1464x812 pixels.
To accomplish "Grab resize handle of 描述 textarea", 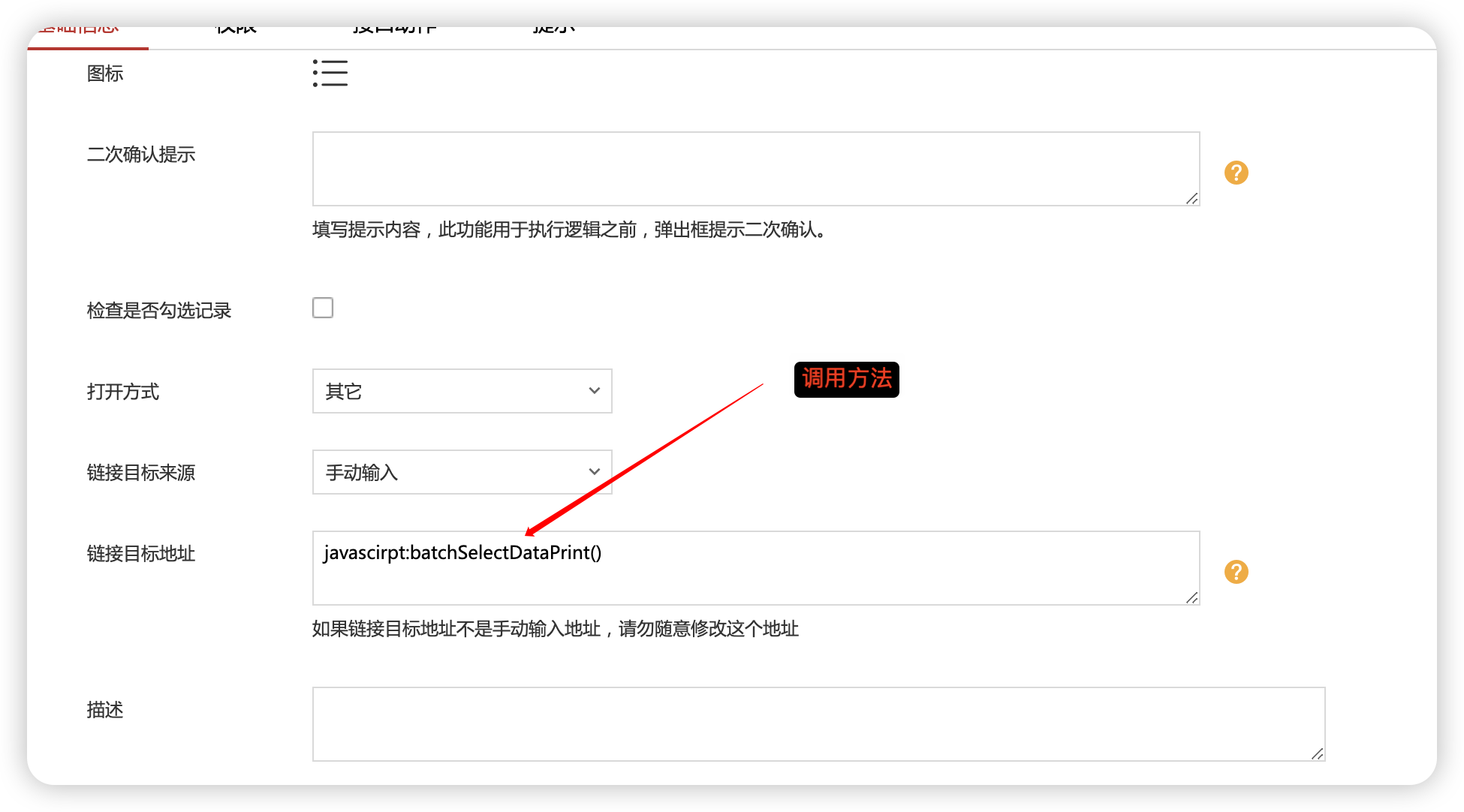I will point(1317,753).
